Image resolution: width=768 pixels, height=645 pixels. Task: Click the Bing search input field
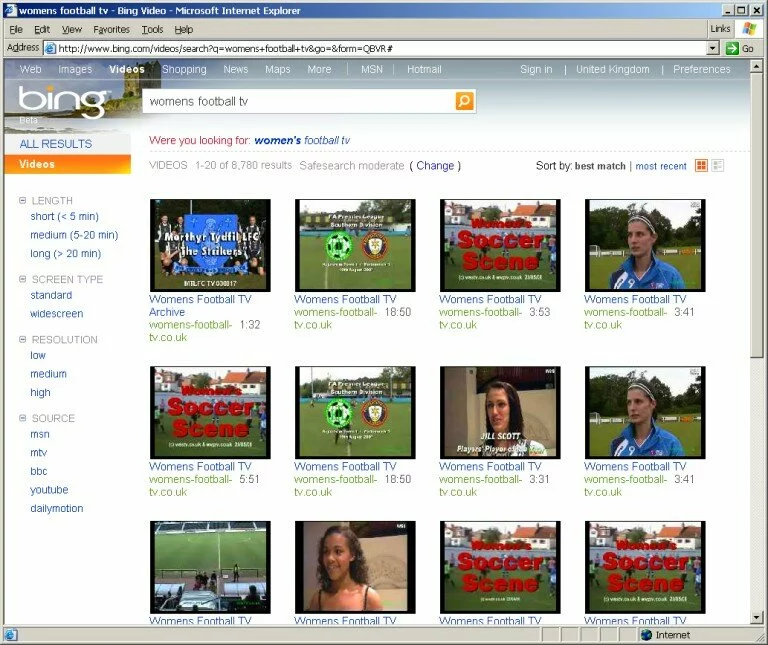tap(299, 101)
